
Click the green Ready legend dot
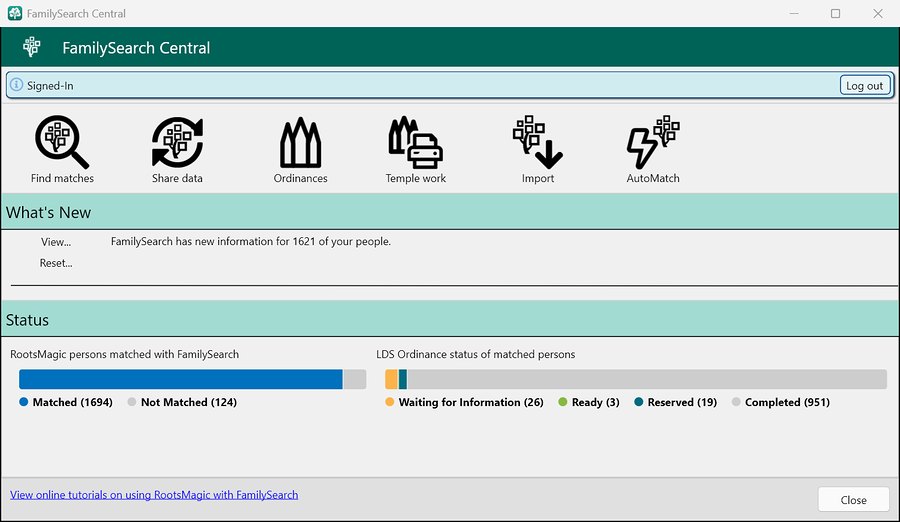[562, 402]
